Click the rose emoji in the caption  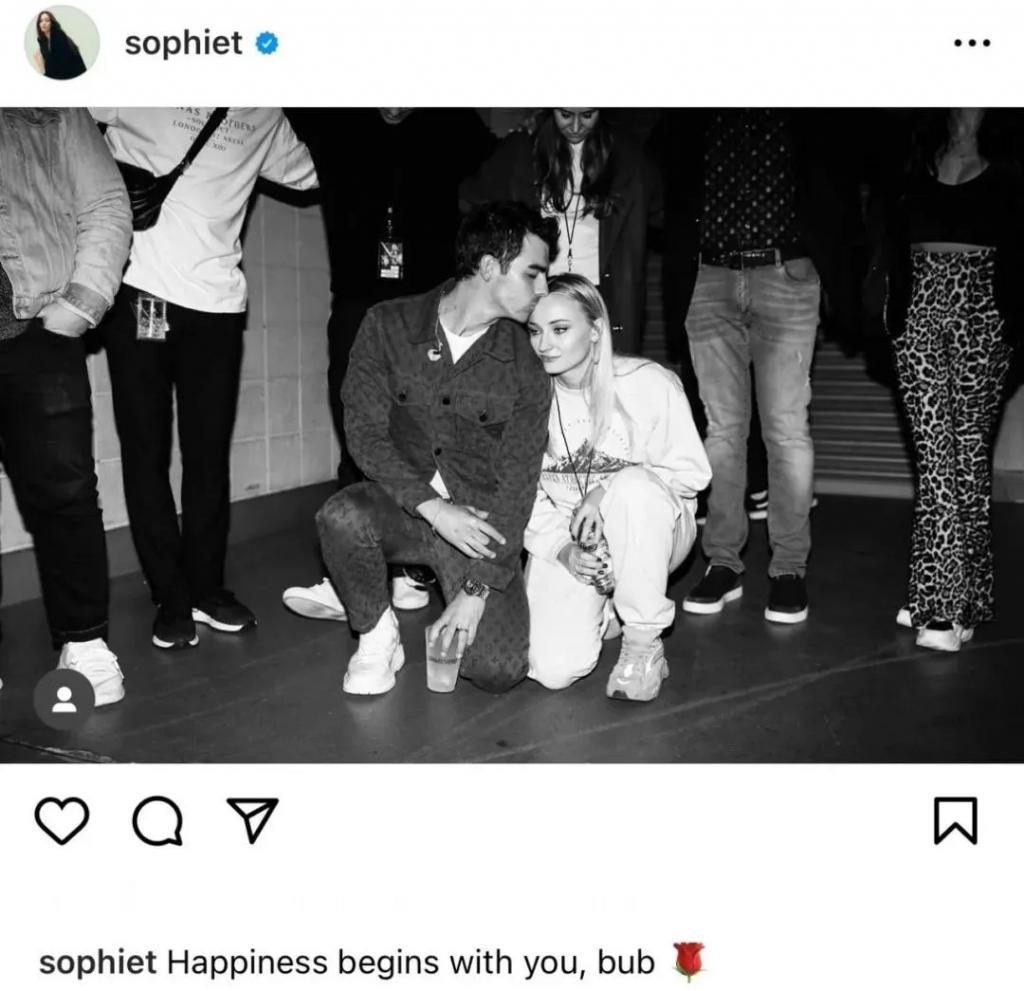pos(689,962)
